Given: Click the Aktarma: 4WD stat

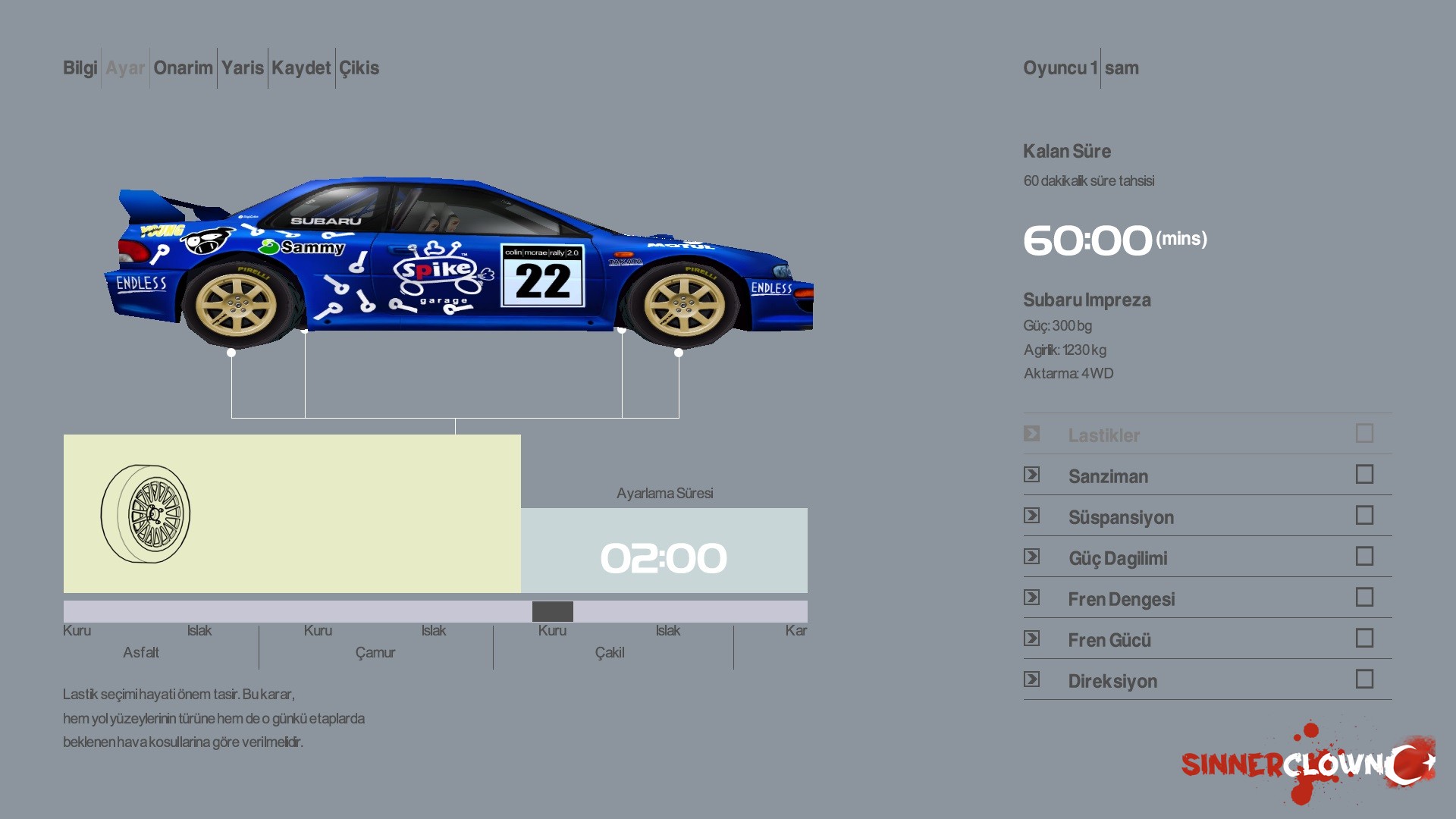Looking at the screenshot, I should click(x=1068, y=373).
